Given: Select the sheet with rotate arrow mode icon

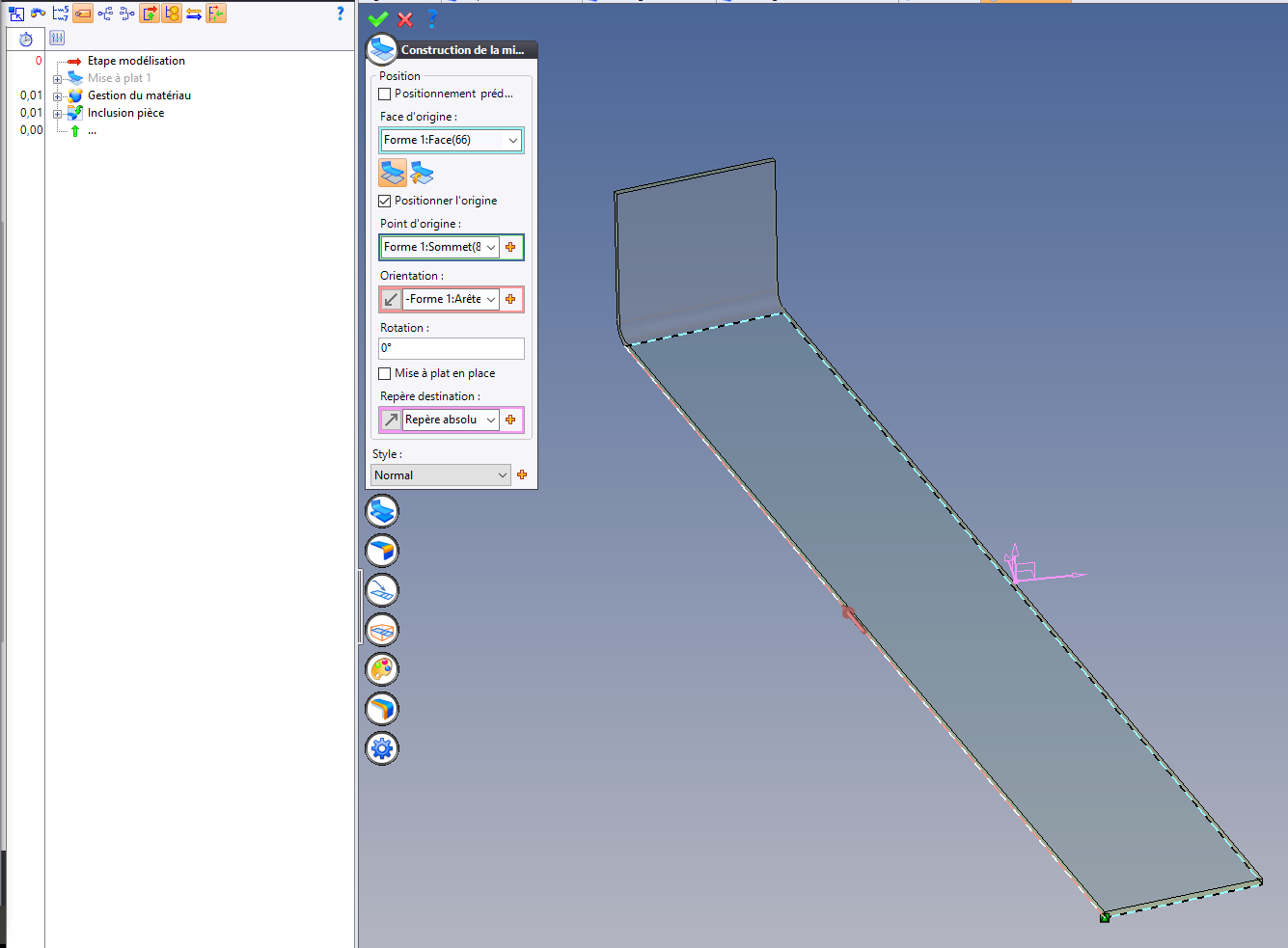Looking at the screenshot, I should point(422,173).
